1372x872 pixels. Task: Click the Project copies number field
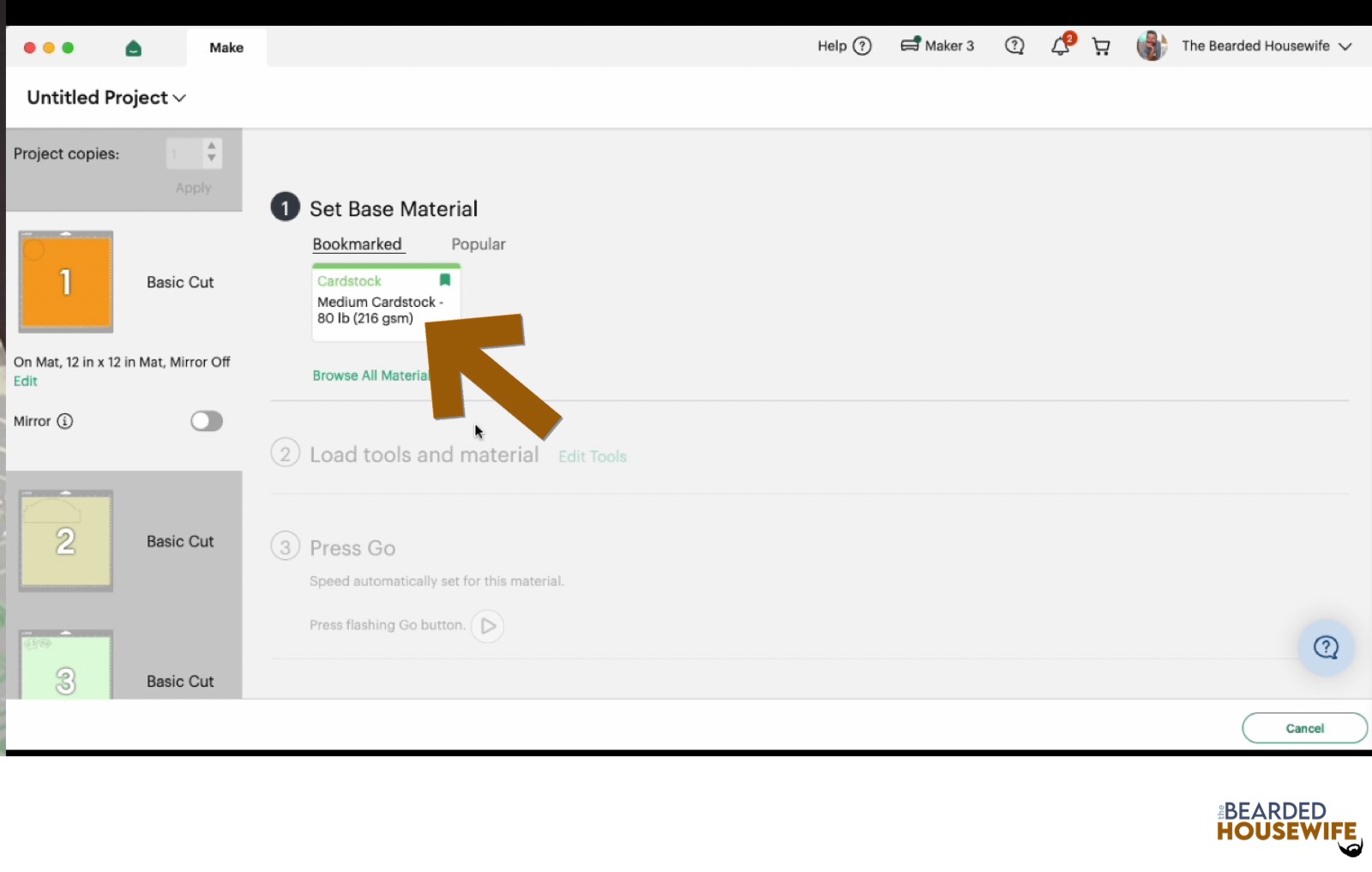coord(184,153)
